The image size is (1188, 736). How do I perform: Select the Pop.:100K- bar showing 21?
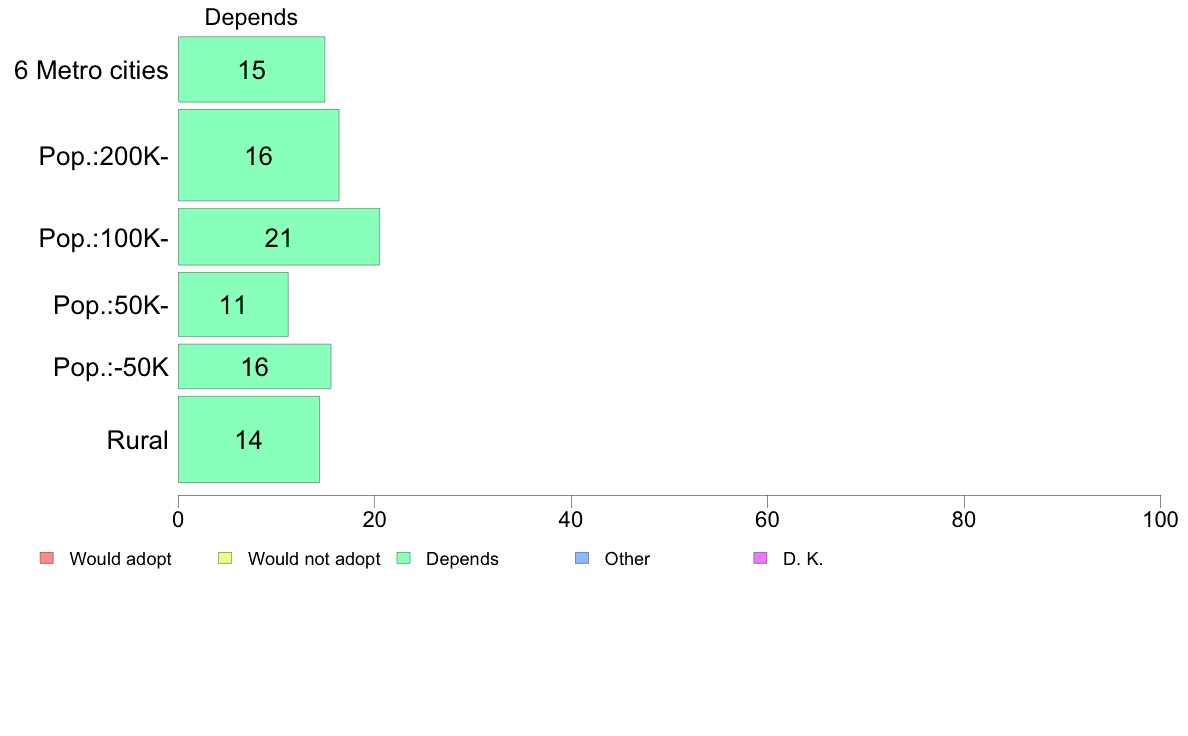click(x=279, y=237)
